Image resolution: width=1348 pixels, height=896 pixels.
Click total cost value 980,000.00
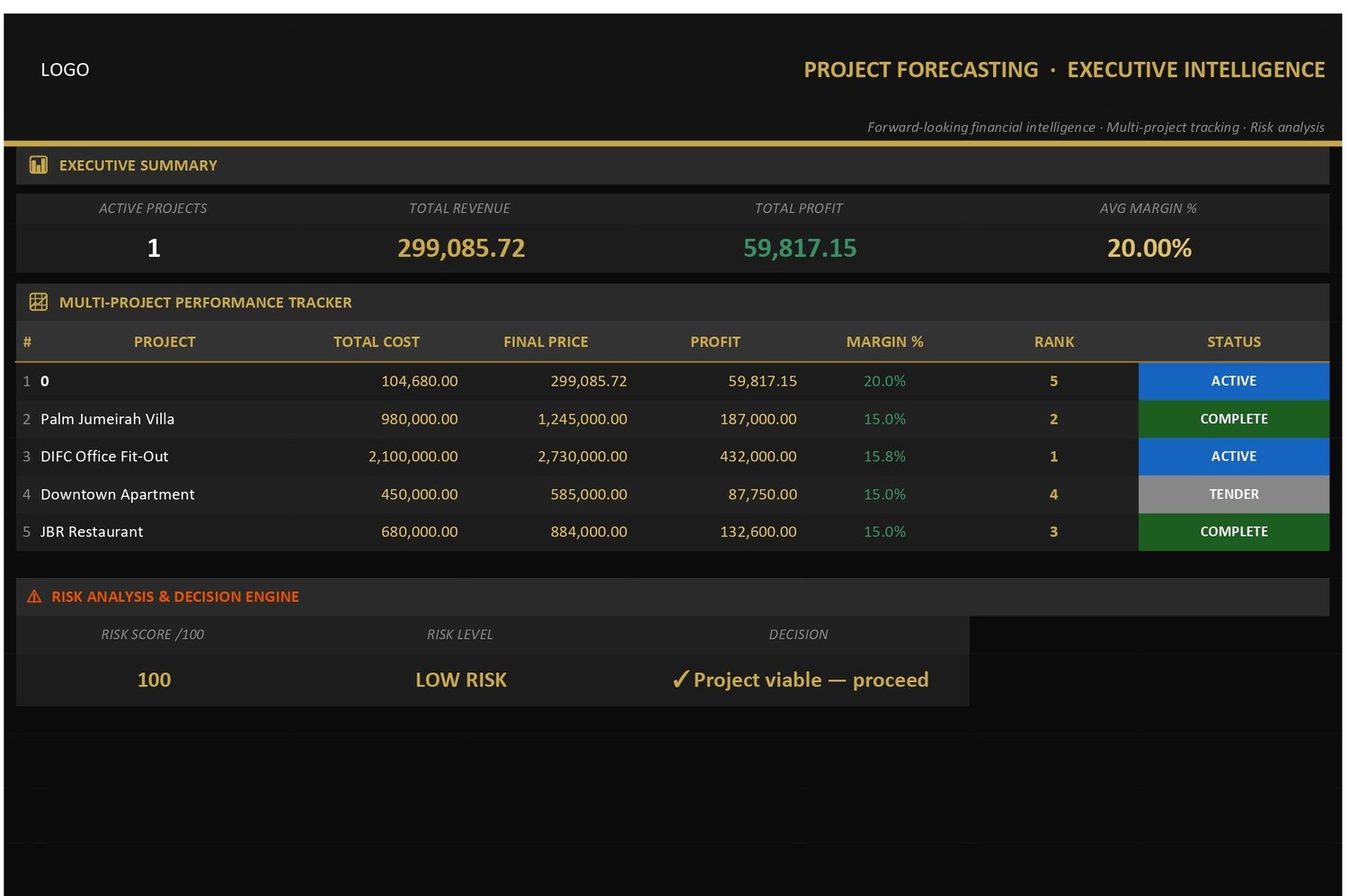(420, 419)
